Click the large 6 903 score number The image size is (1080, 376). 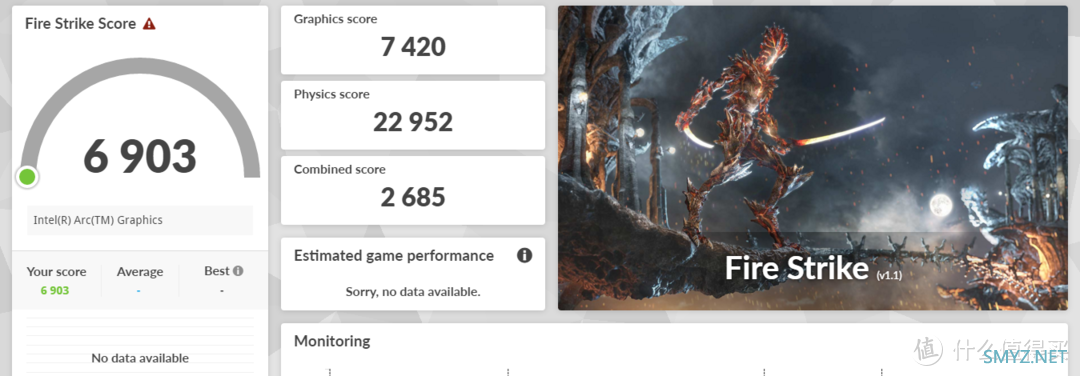point(140,156)
